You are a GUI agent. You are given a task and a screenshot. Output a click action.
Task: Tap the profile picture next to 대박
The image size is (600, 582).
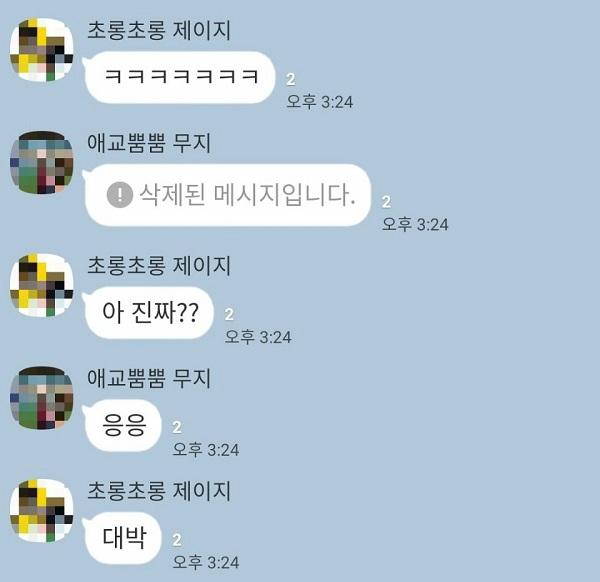(42, 511)
